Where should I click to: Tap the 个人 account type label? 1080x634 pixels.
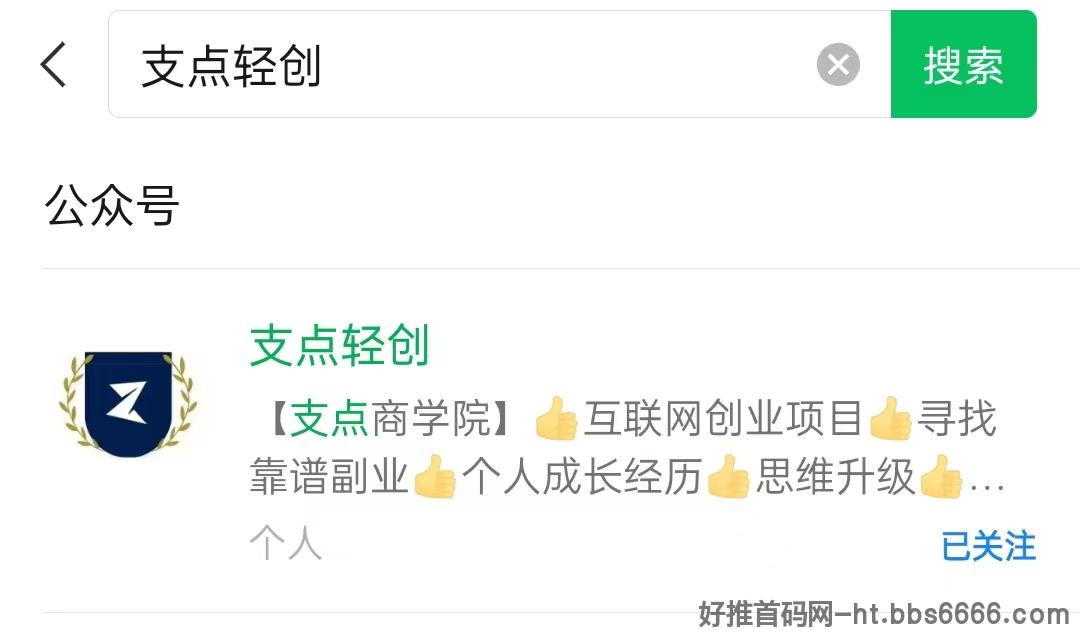[286, 542]
